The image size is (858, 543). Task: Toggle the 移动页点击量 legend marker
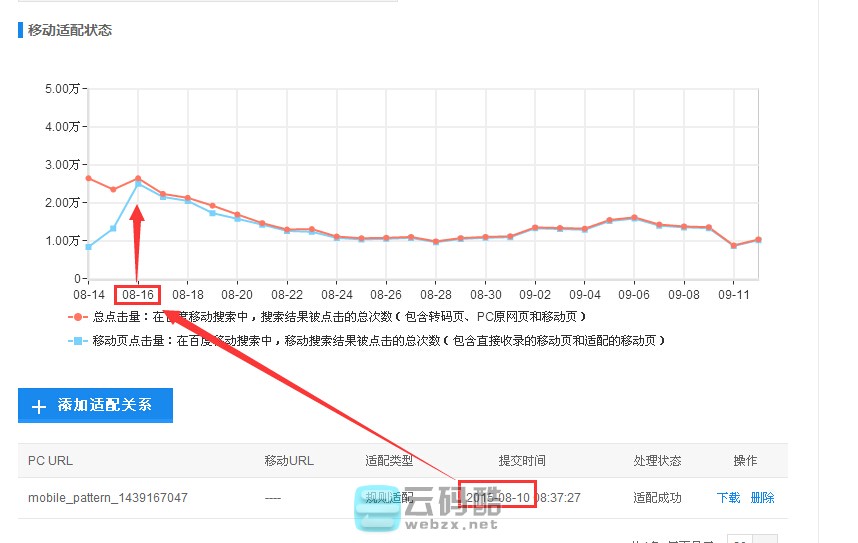click(x=78, y=341)
